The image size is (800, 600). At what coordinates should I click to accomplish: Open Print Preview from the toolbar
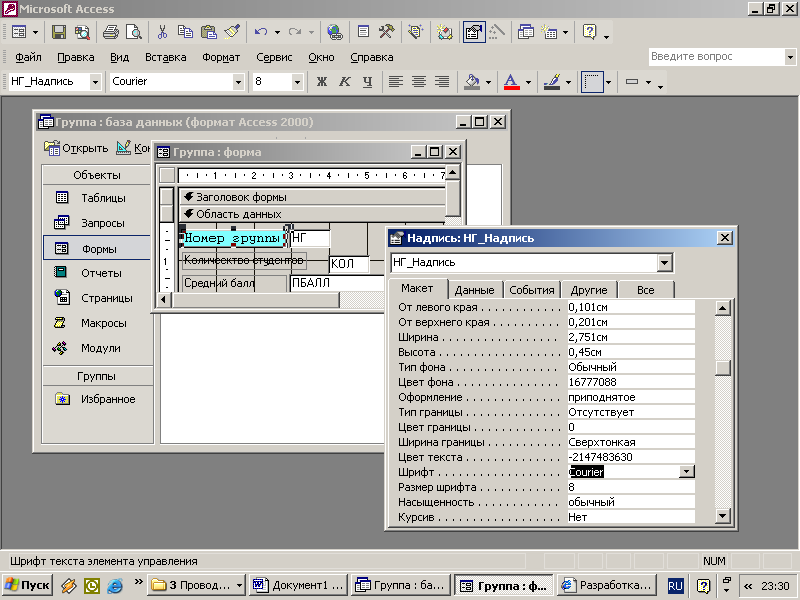[134, 33]
